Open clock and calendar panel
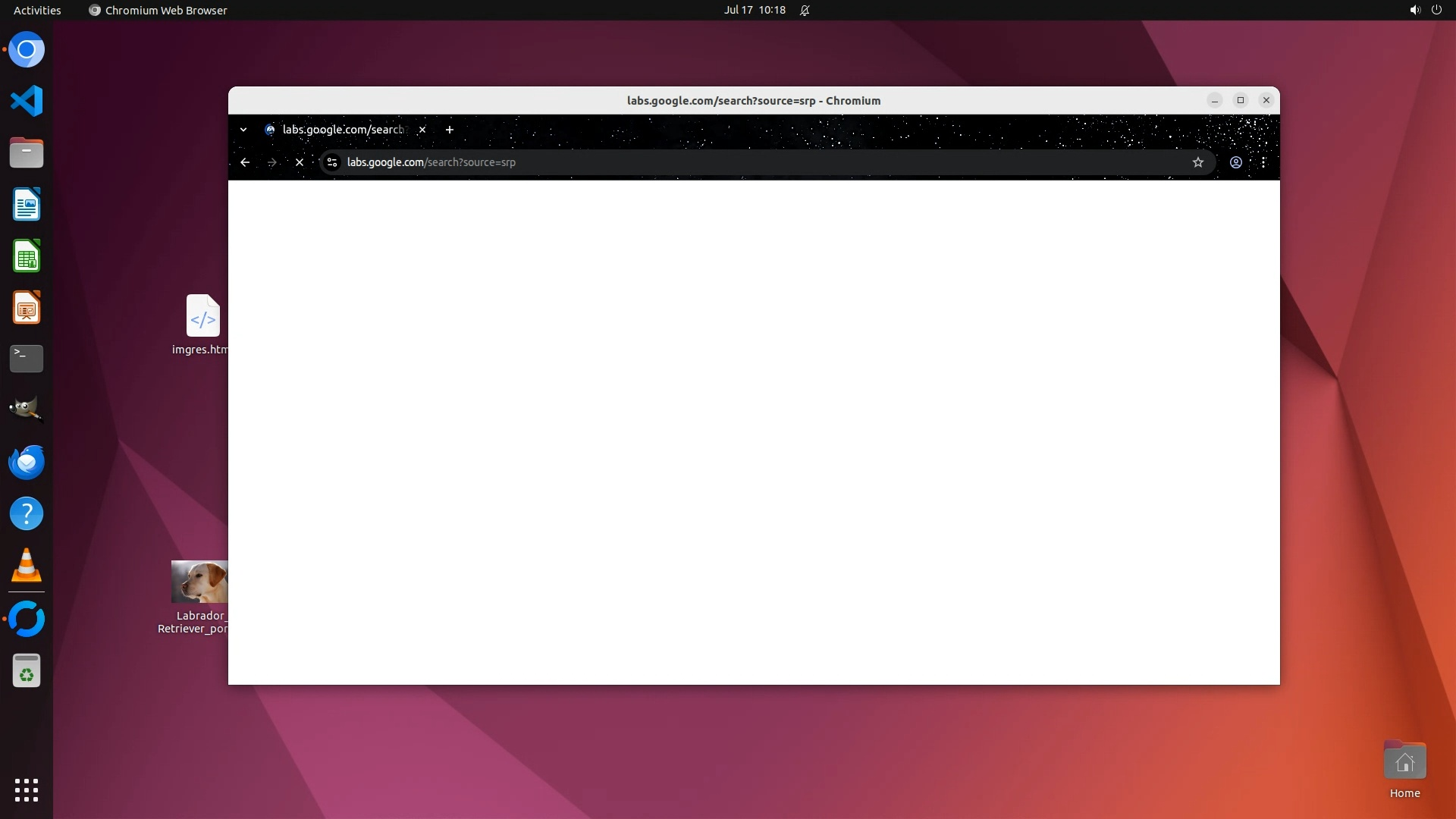 755,10
